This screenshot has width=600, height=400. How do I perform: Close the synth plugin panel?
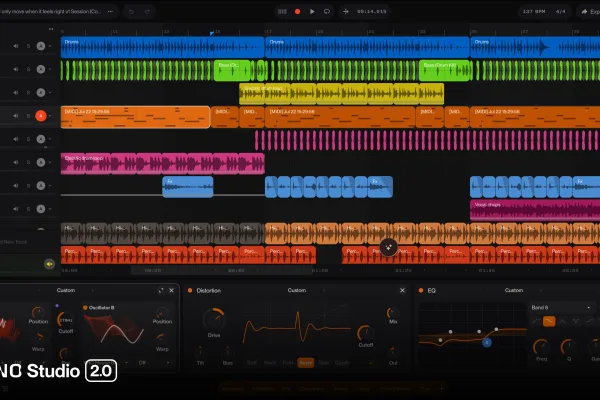point(171,291)
